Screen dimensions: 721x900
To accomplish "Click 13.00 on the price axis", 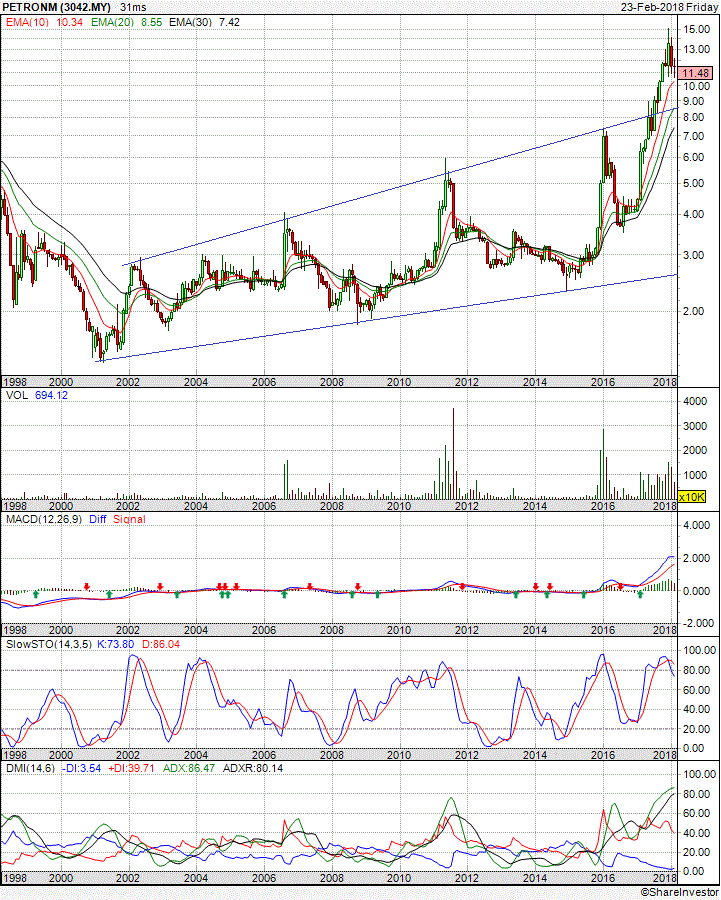I will point(697,49).
